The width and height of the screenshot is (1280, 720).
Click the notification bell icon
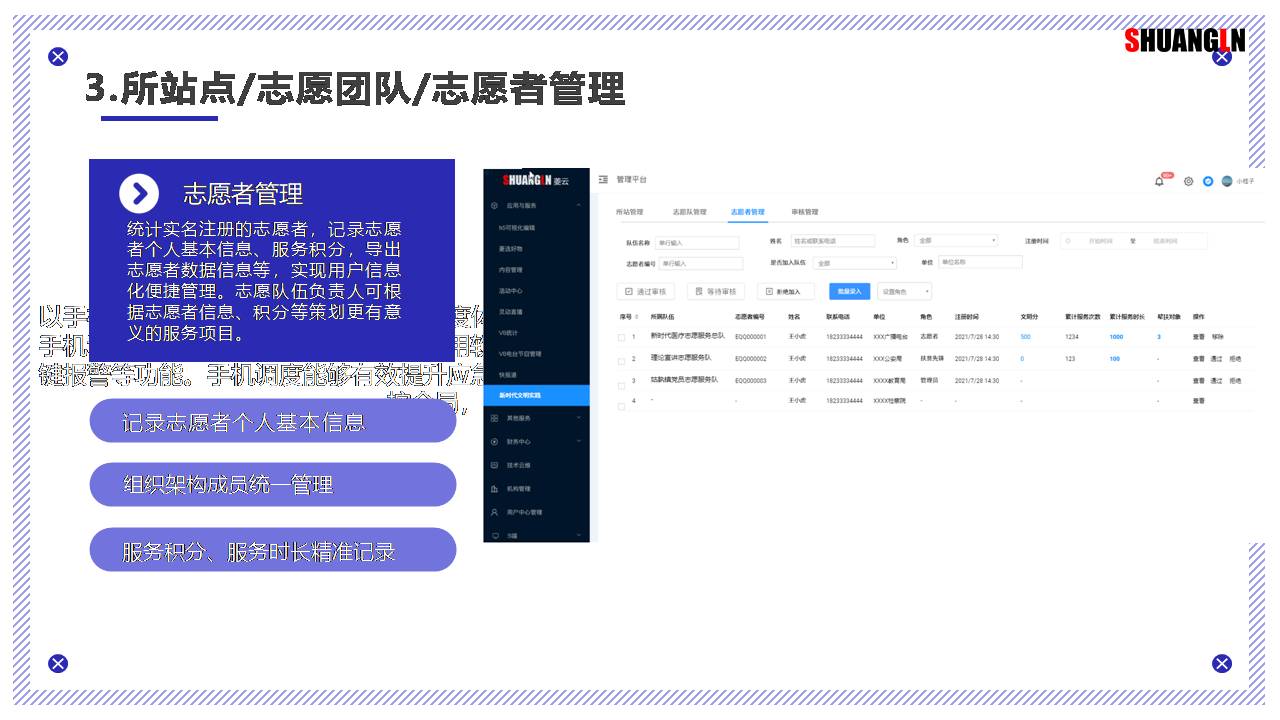(x=1159, y=181)
